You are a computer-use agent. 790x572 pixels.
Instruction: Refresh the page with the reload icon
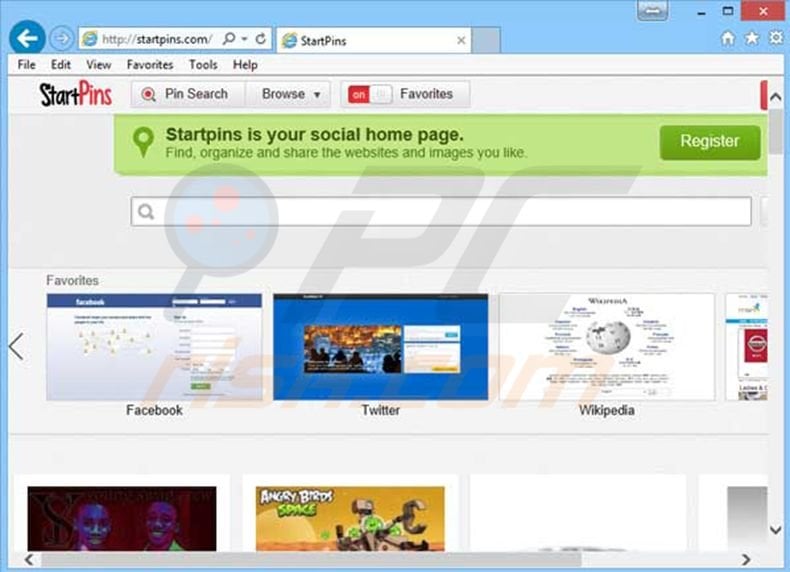click(x=260, y=39)
